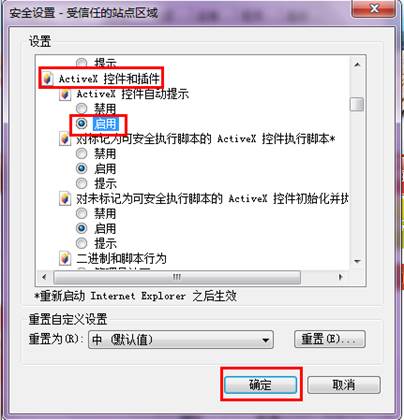Click the vertical scrollbar thumb
Image resolution: width=404 pixels, height=420 pixels.
tap(357, 104)
